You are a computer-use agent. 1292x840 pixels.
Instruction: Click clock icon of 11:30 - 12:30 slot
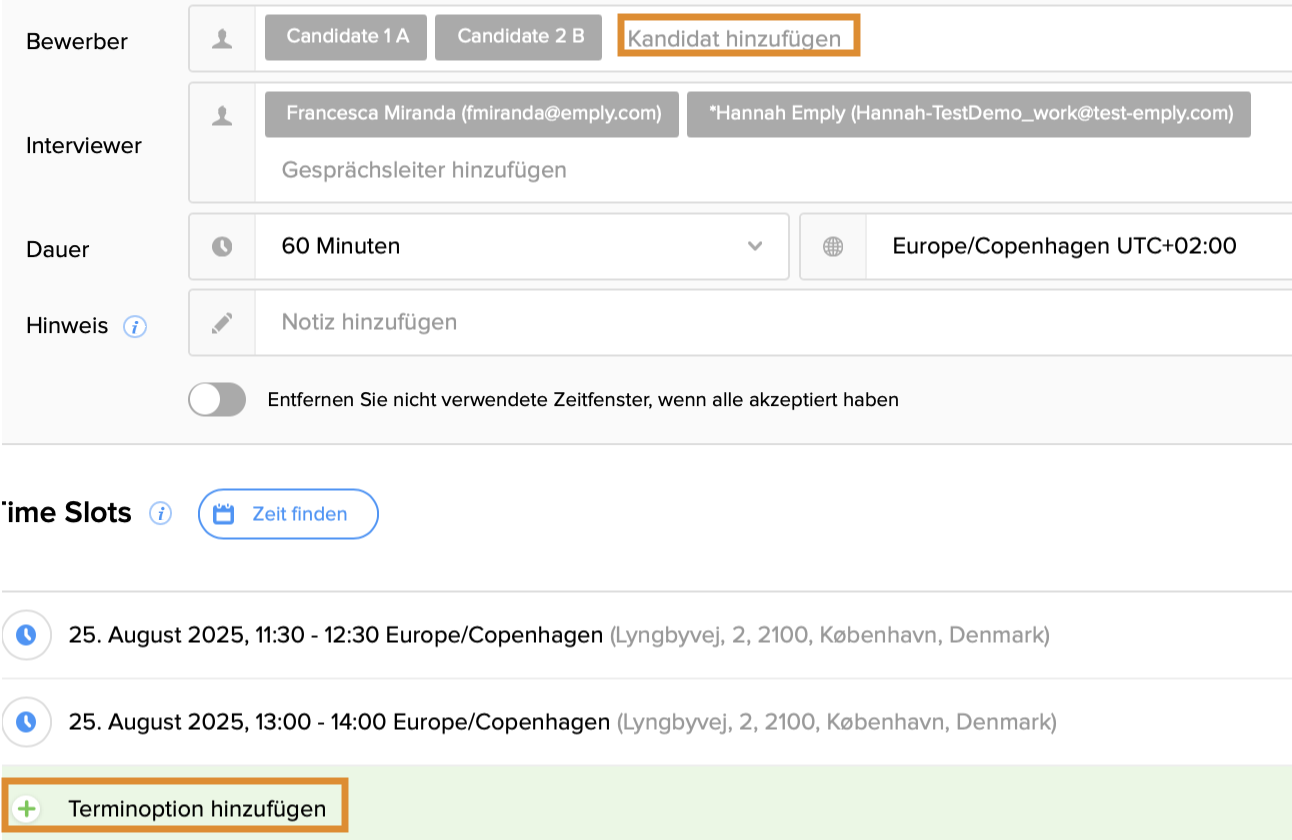coord(26,635)
